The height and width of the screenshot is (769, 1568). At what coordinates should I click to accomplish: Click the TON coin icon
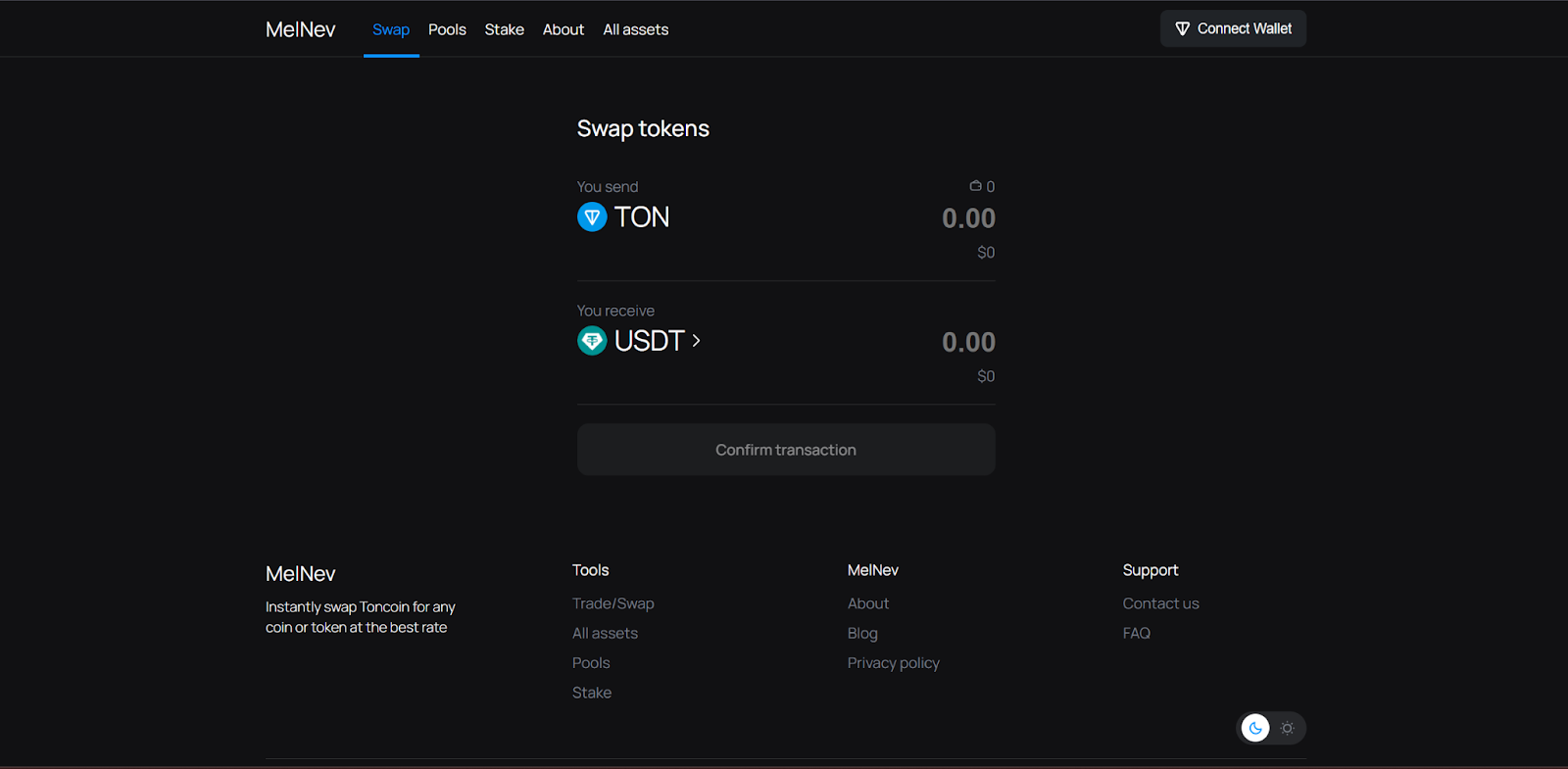592,216
